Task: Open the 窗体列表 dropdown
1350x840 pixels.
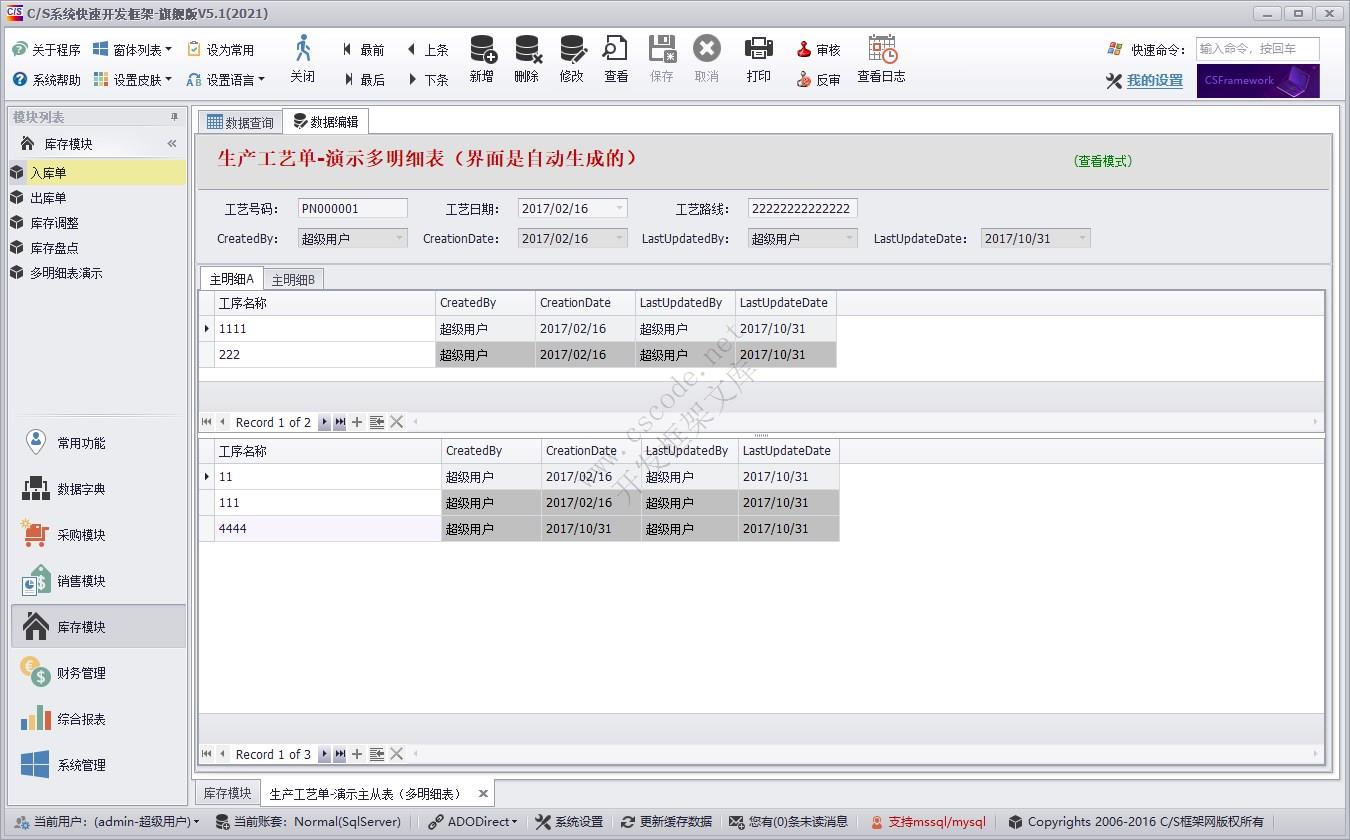Action: (135, 48)
